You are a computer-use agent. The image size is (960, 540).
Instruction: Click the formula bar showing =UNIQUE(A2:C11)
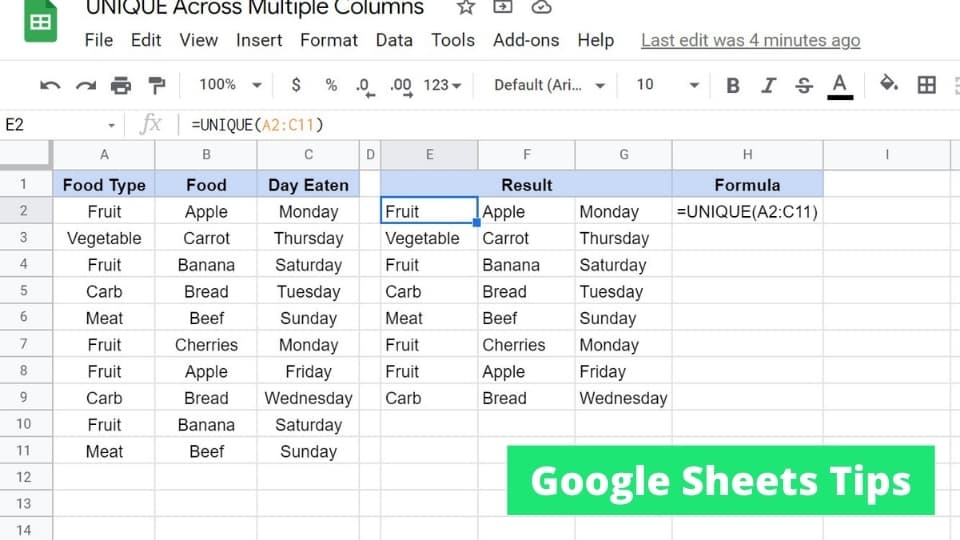click(x=569, y=125)
